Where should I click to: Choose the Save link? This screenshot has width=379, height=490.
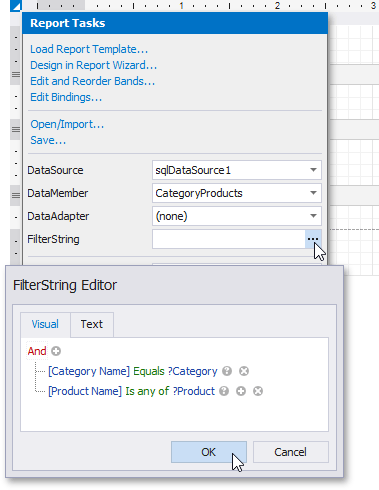(48, 140)
